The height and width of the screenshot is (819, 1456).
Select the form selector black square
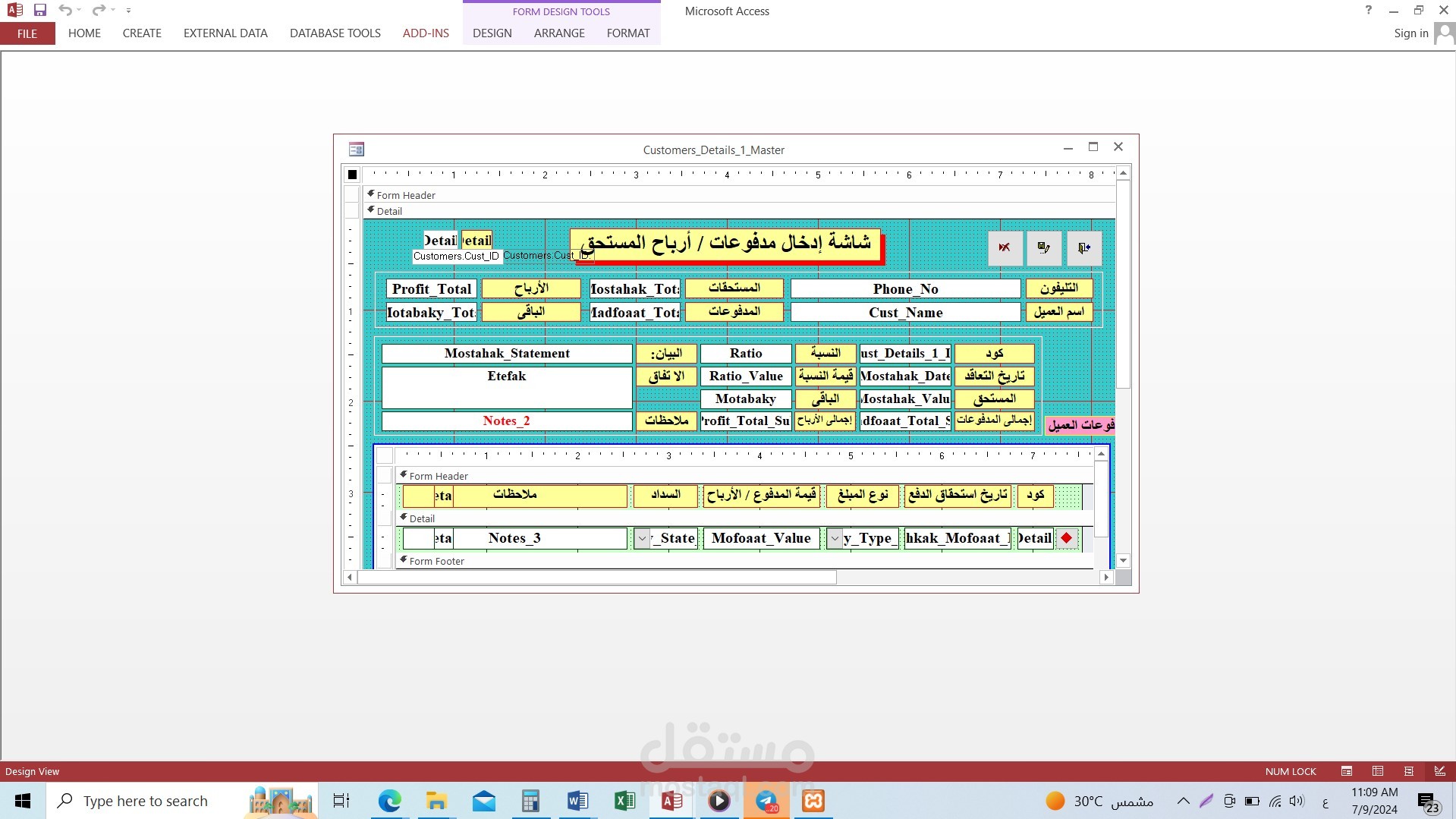(x=352, y=175)
